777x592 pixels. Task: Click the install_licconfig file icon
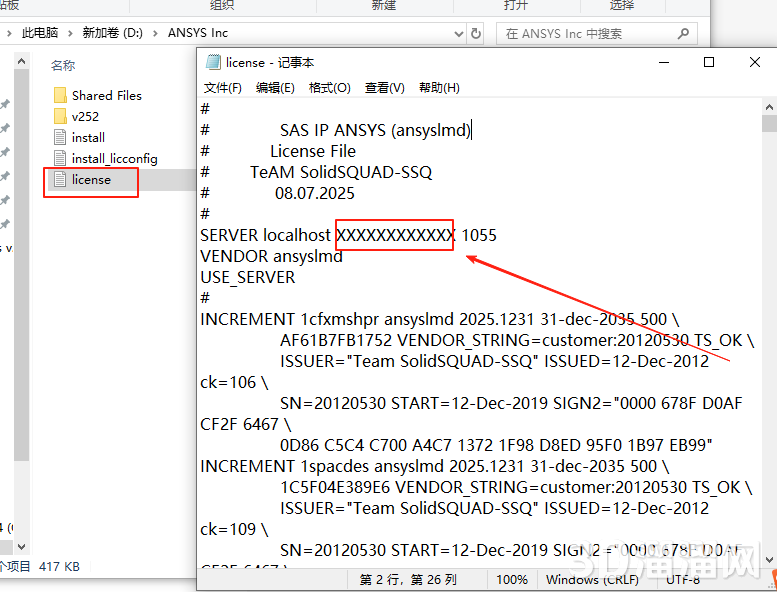(x=59, y=159)
